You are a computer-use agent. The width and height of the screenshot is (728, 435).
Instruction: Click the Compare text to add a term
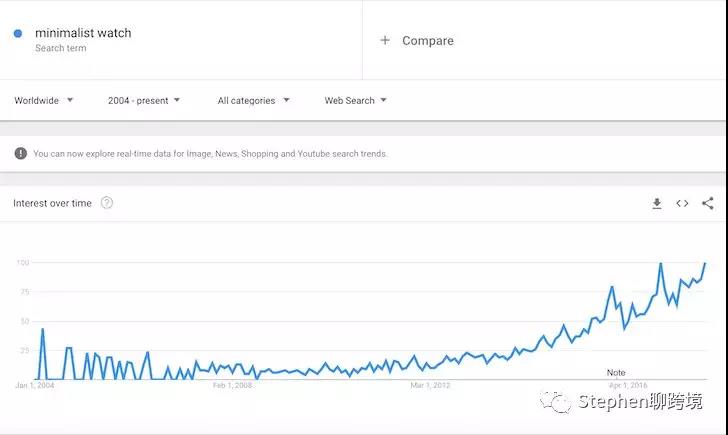click(x=428, y=41)
